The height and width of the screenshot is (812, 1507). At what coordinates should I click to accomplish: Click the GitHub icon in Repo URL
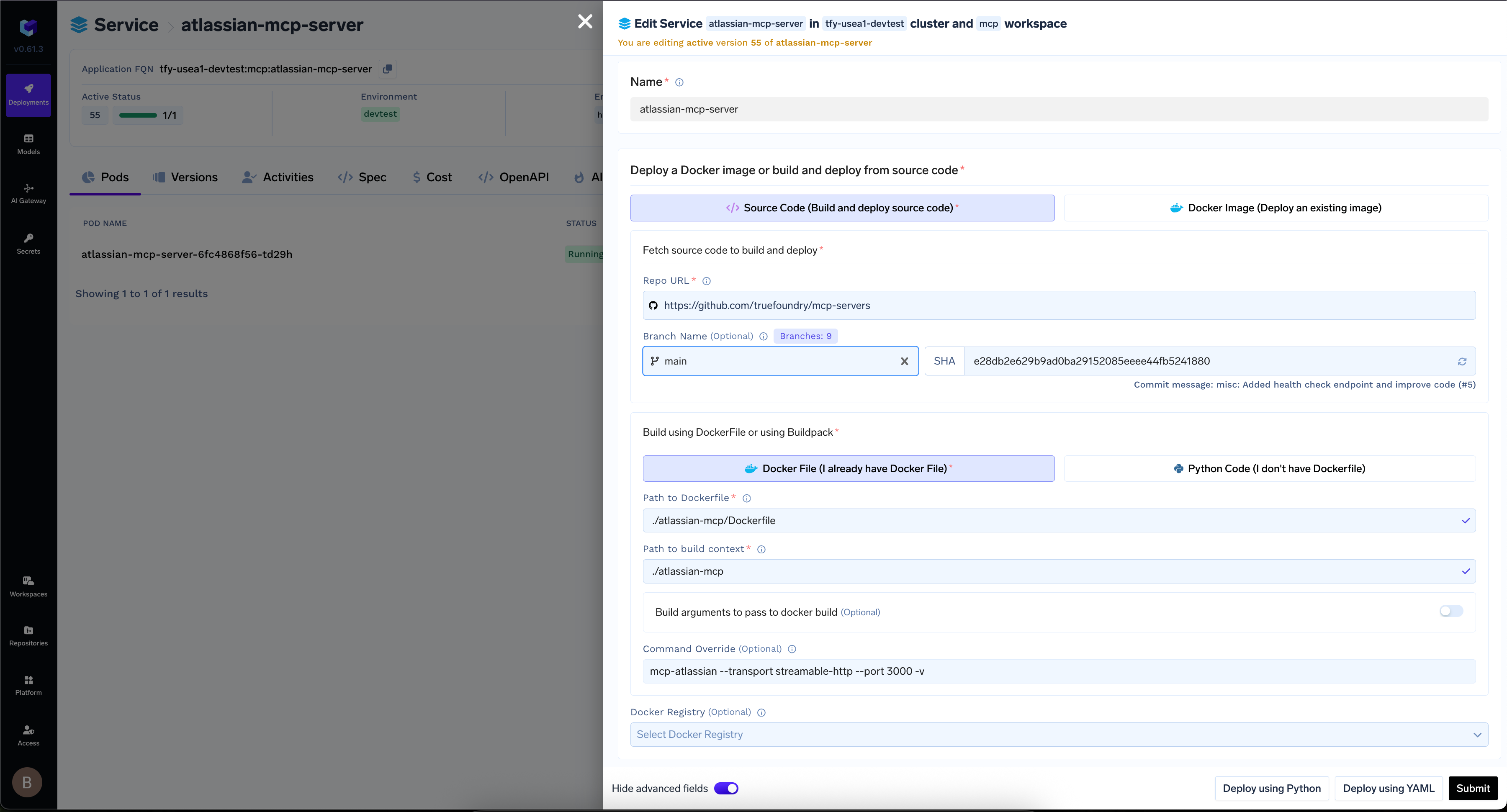pos(653,306)
